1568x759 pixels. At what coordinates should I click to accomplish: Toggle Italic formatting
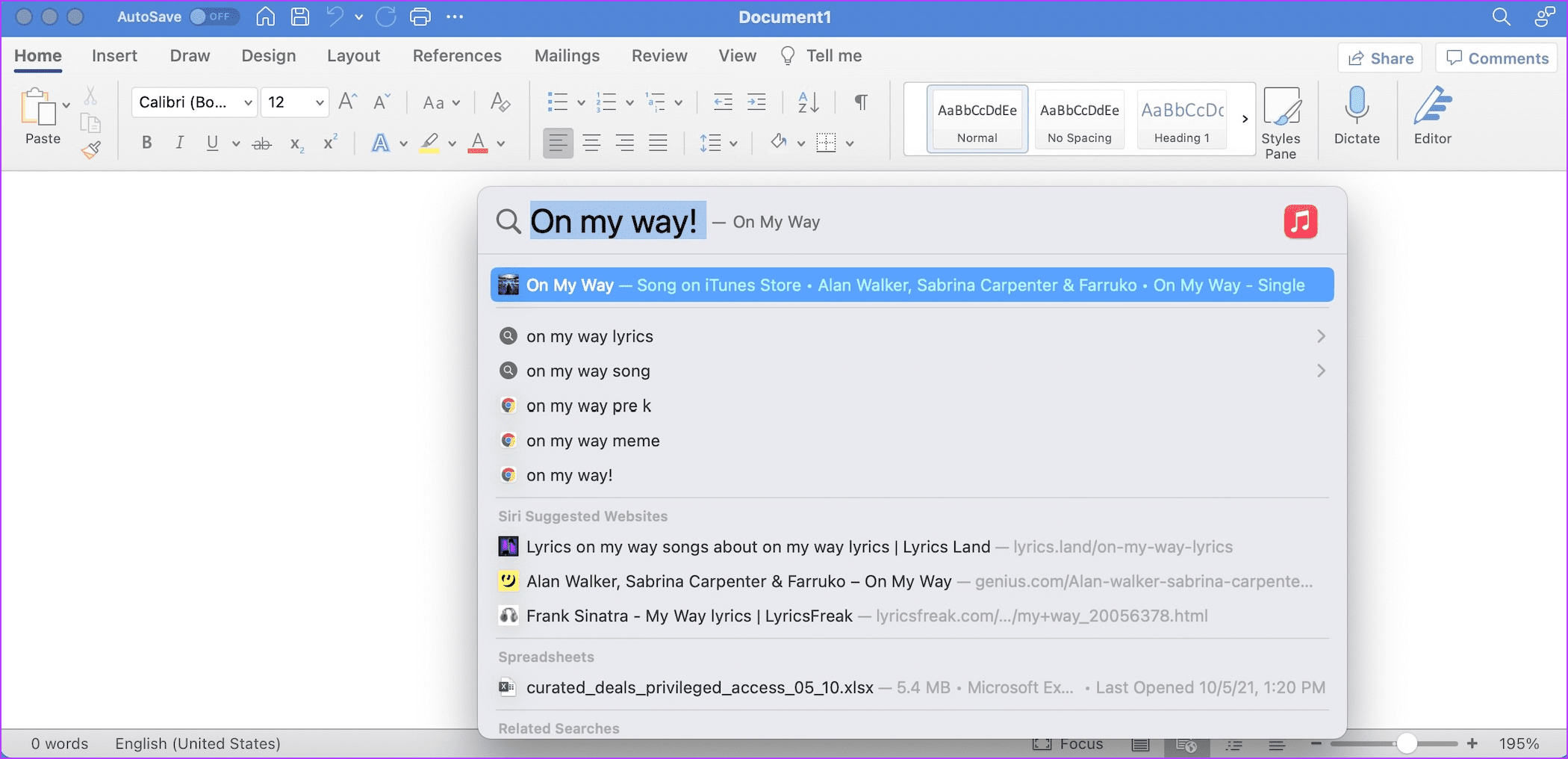click(179, 143)
